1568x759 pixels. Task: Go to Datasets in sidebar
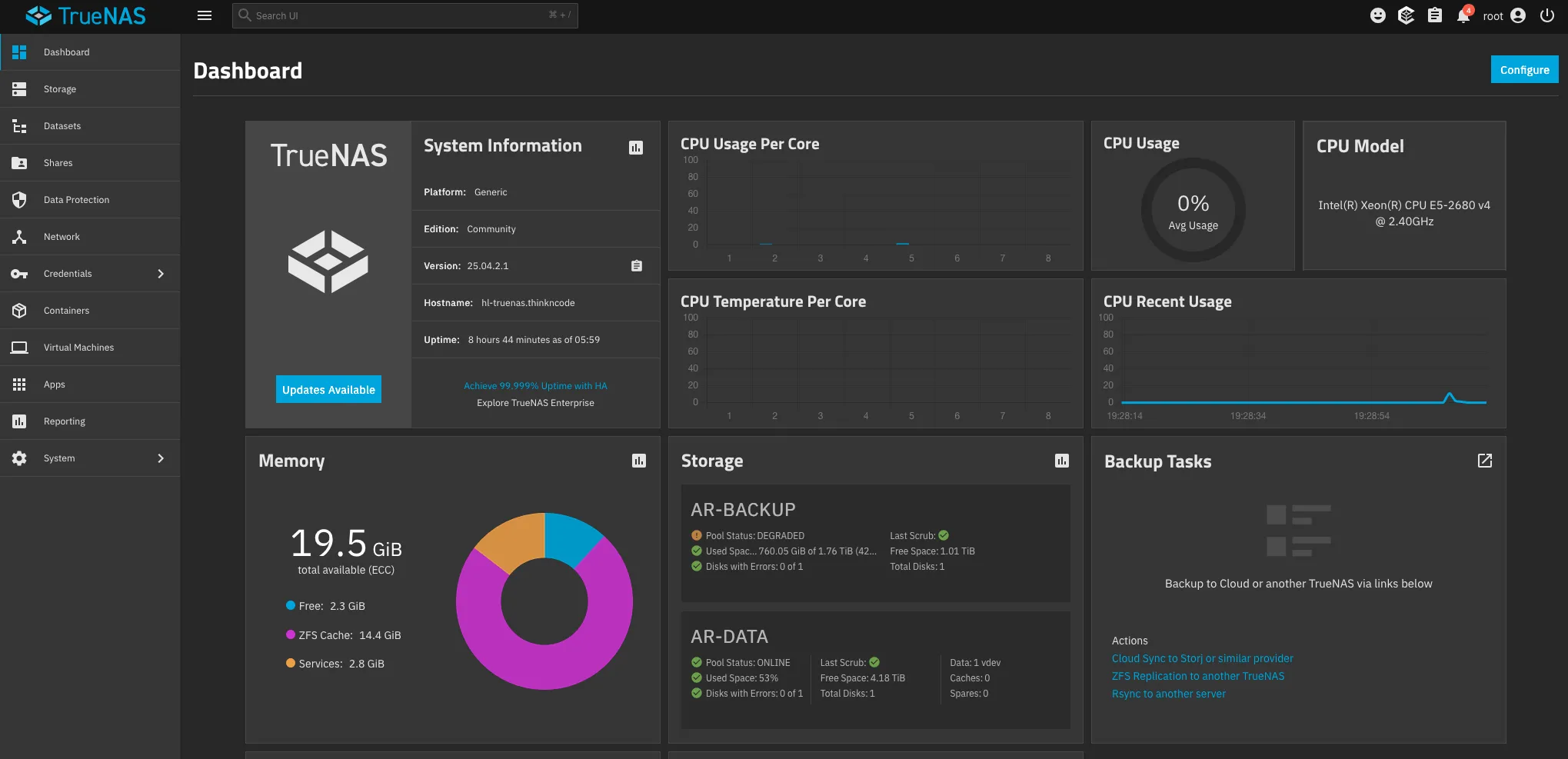(x=62, y=126)
